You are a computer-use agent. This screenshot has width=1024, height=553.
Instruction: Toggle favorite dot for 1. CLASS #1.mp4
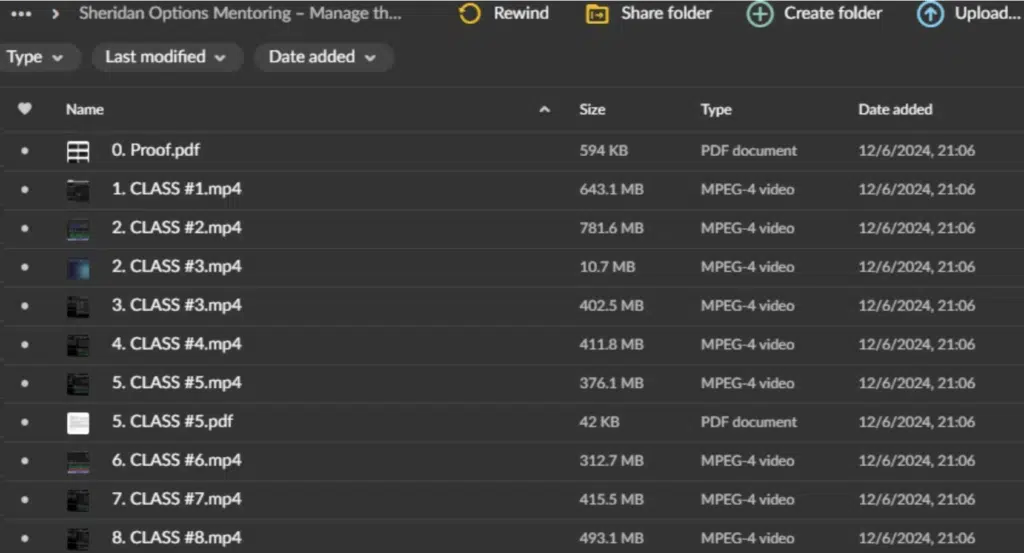click(24, 189)
